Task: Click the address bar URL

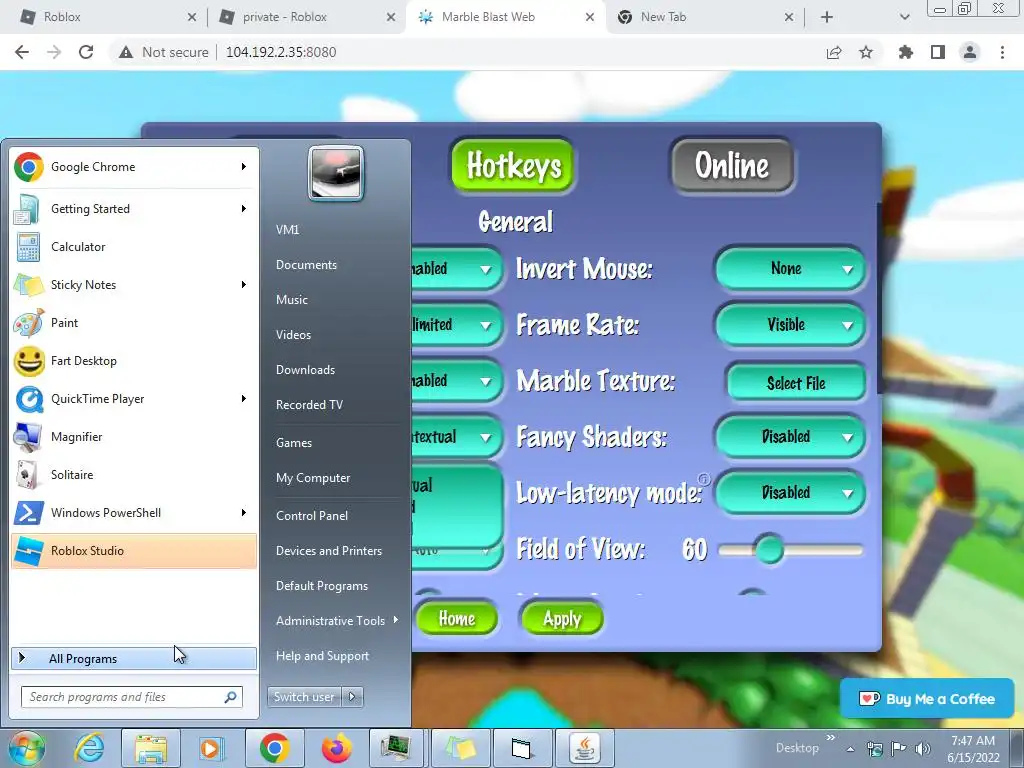Action: point(281,52)
